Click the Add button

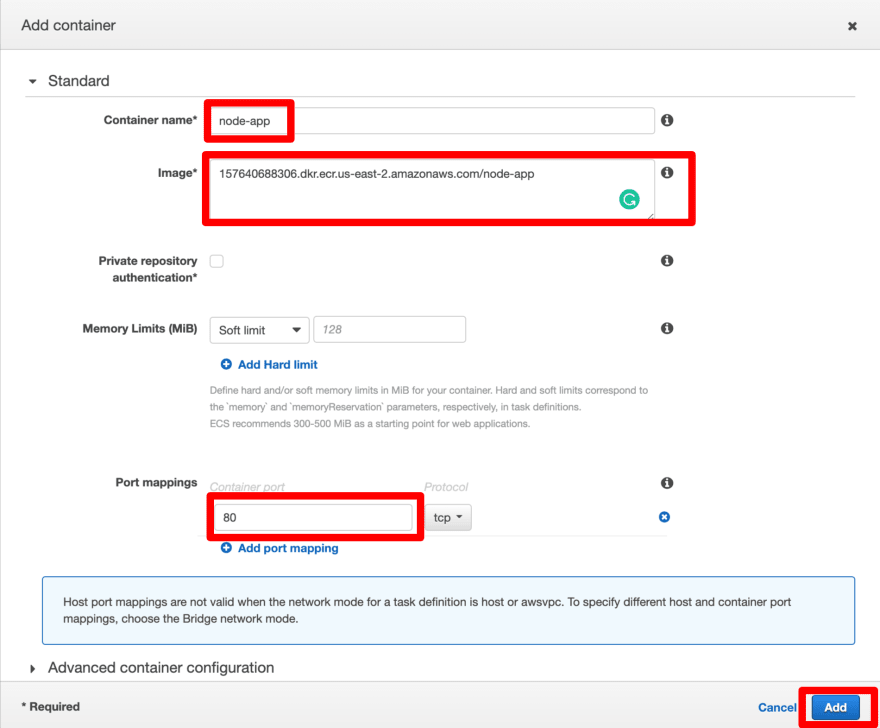[835, 708]
